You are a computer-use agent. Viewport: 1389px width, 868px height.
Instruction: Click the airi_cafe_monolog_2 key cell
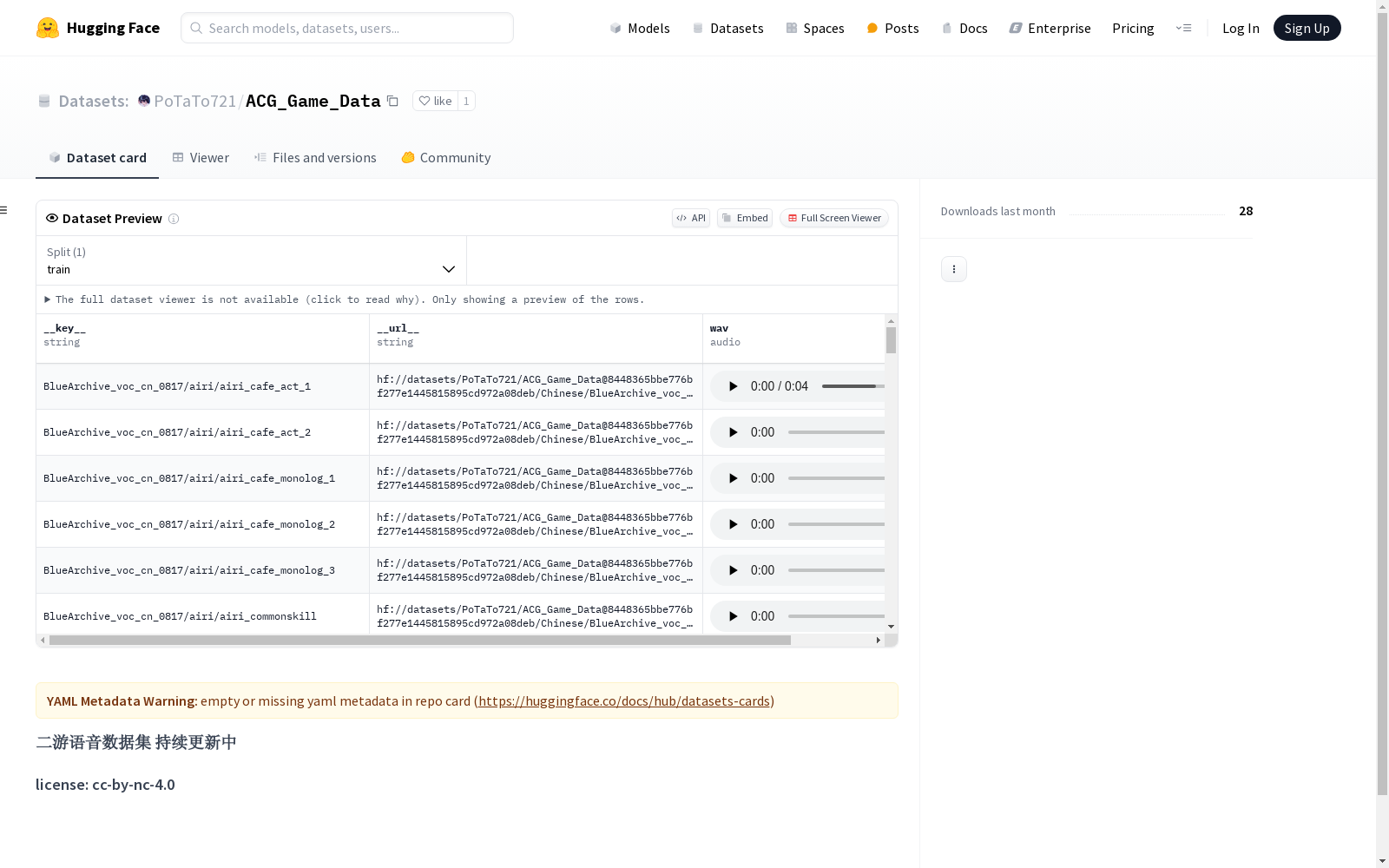[202, 524]
